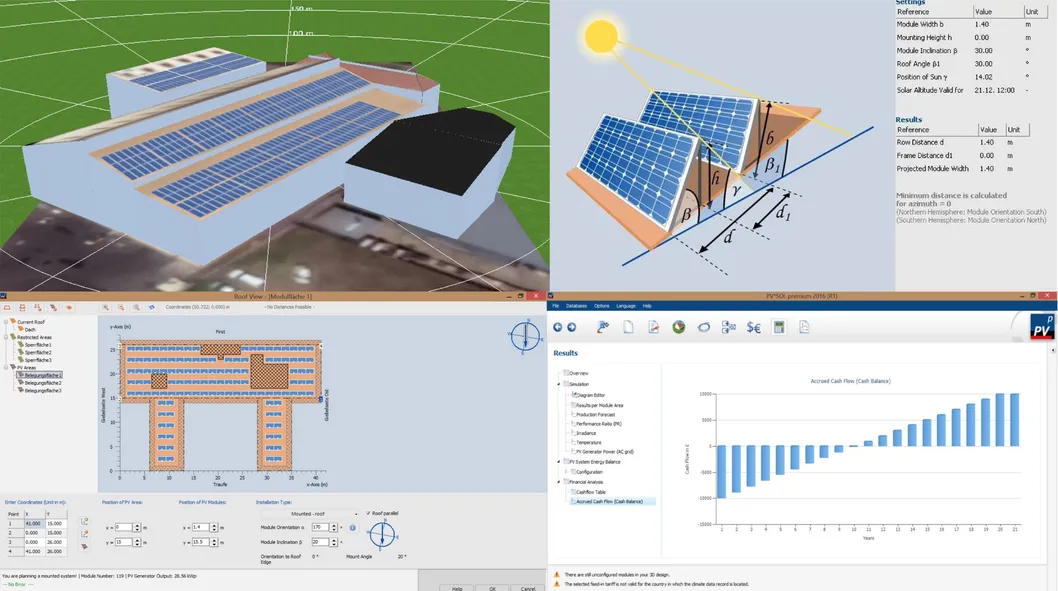Screen dimensions: 1058x591
Task: Open the Databases menu
Action: point(576,305)
